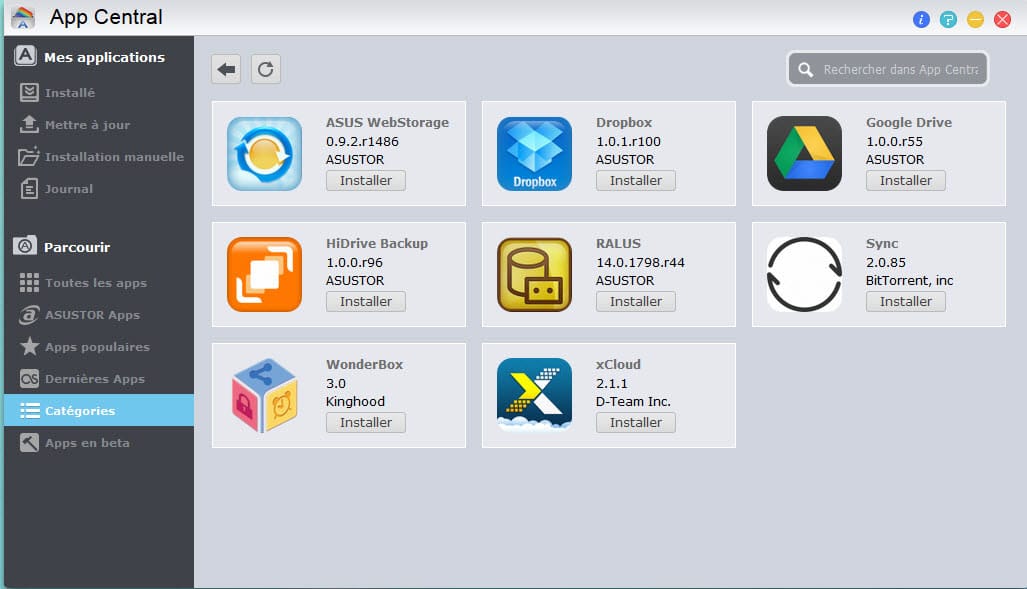Viewport: 1027px width, 589px height.
Task: Click the Mettre à jour upload icon
Action: coord(29,124)
